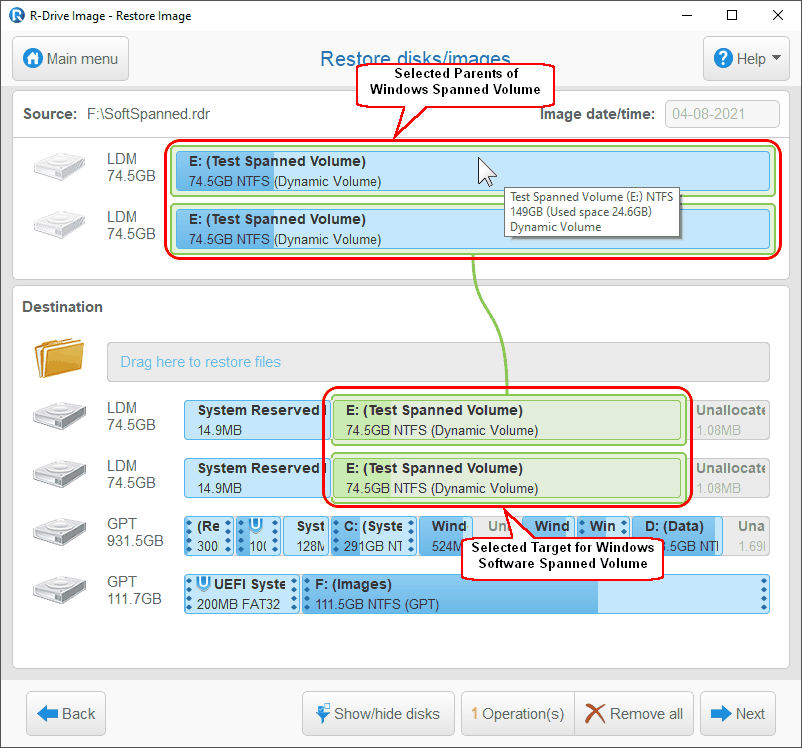Click the 1 Operation(s) button

tap(518, 714)
